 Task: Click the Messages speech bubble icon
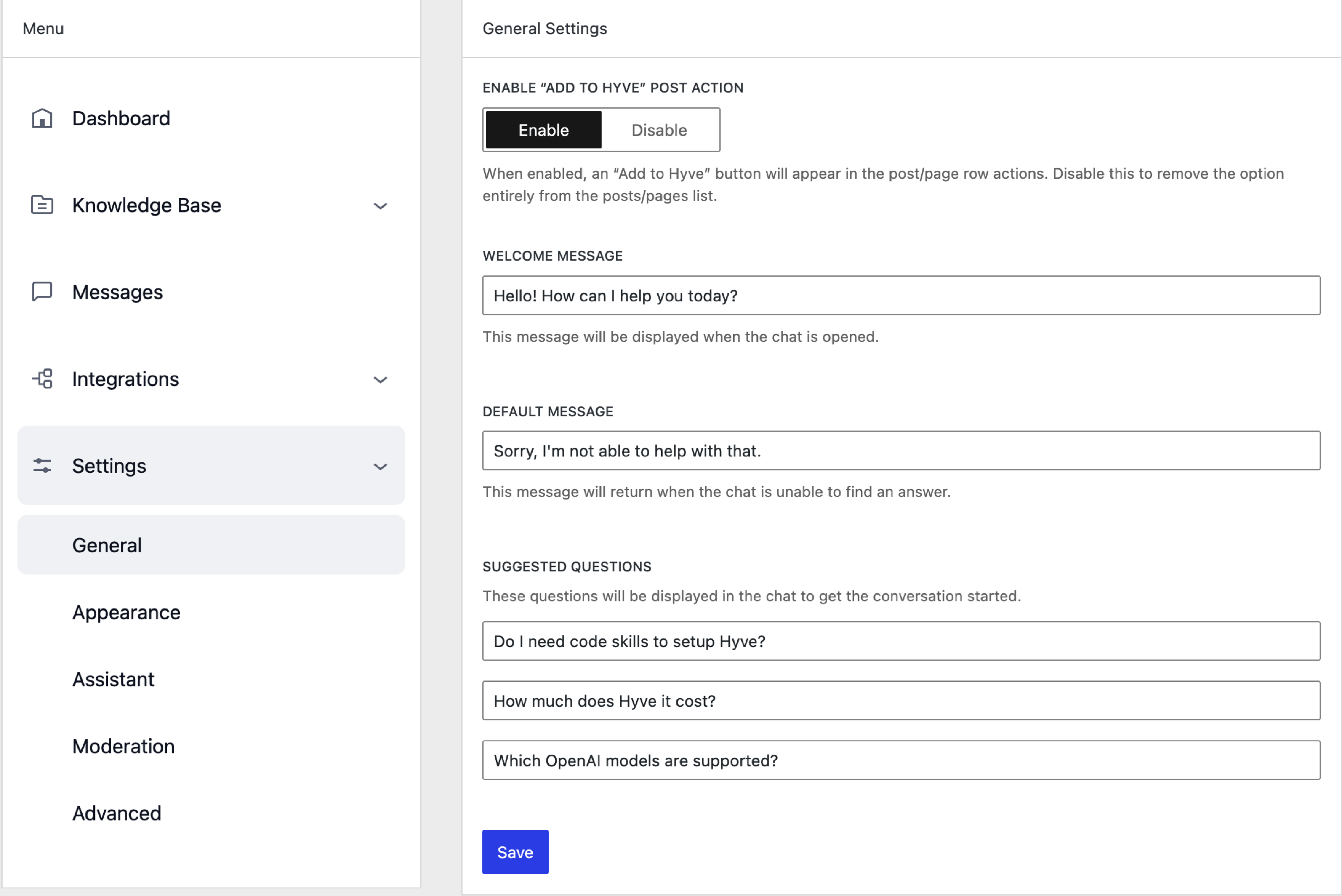click(42, 292)
